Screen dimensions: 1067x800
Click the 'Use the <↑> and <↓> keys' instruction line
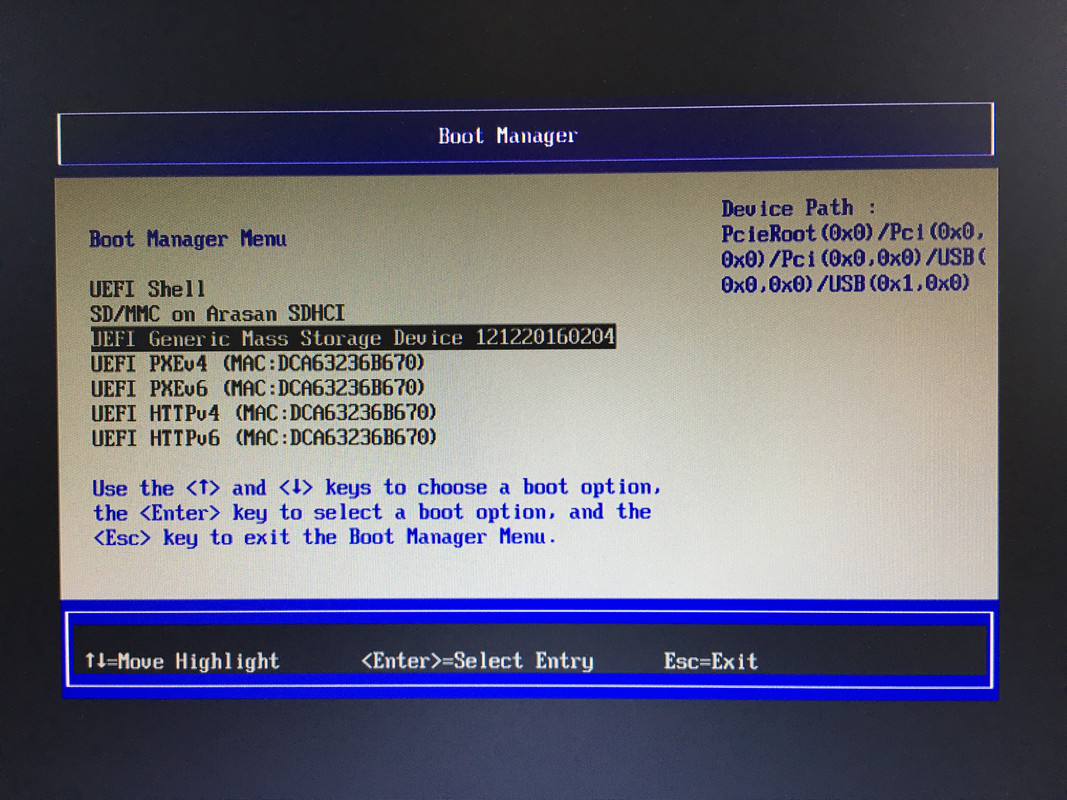click(x=376, y=488)
